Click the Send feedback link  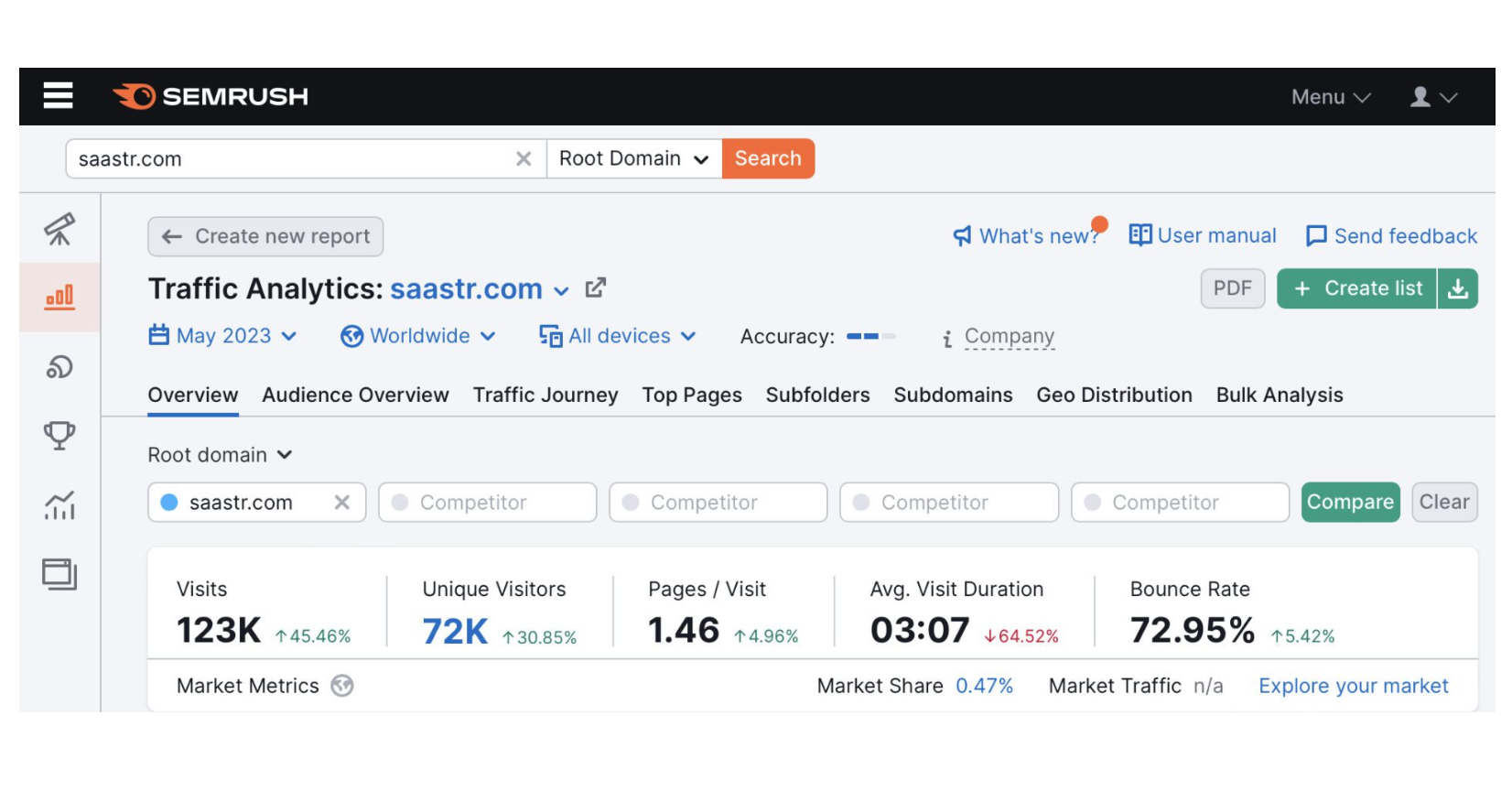[x=1392, y=236]
